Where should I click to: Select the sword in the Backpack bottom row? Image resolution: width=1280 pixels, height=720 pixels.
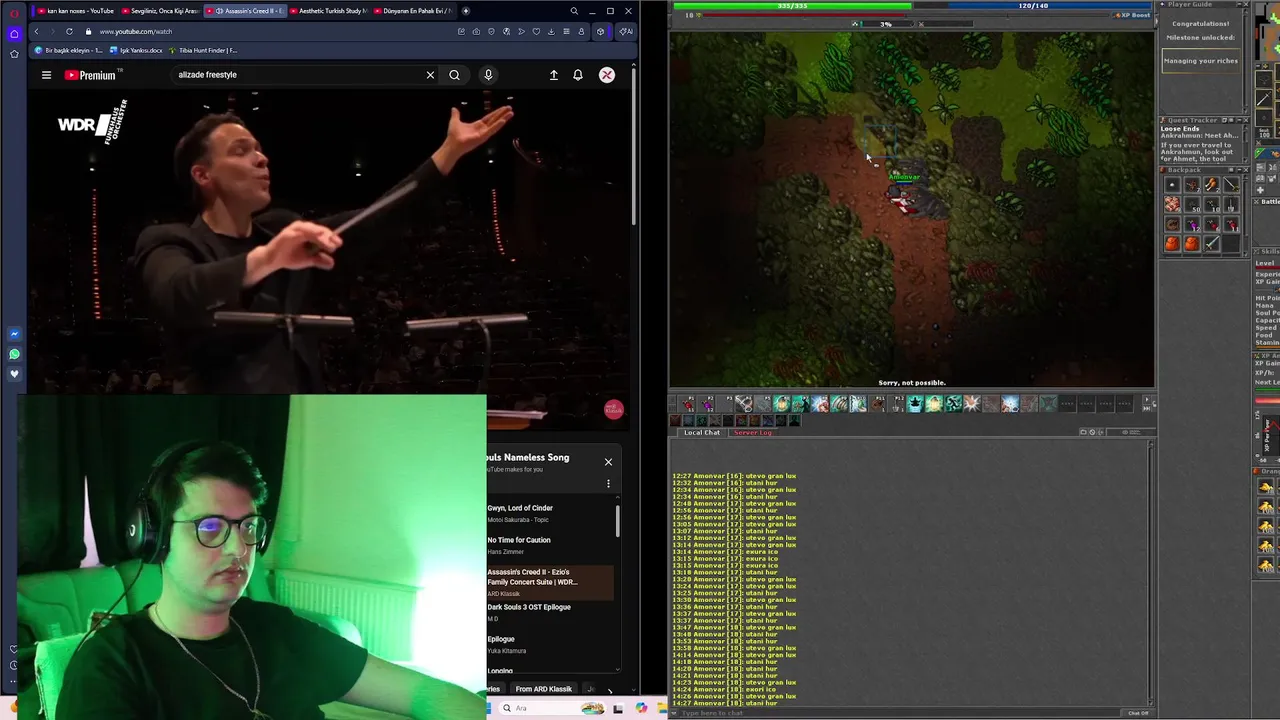pos(1211,243)
